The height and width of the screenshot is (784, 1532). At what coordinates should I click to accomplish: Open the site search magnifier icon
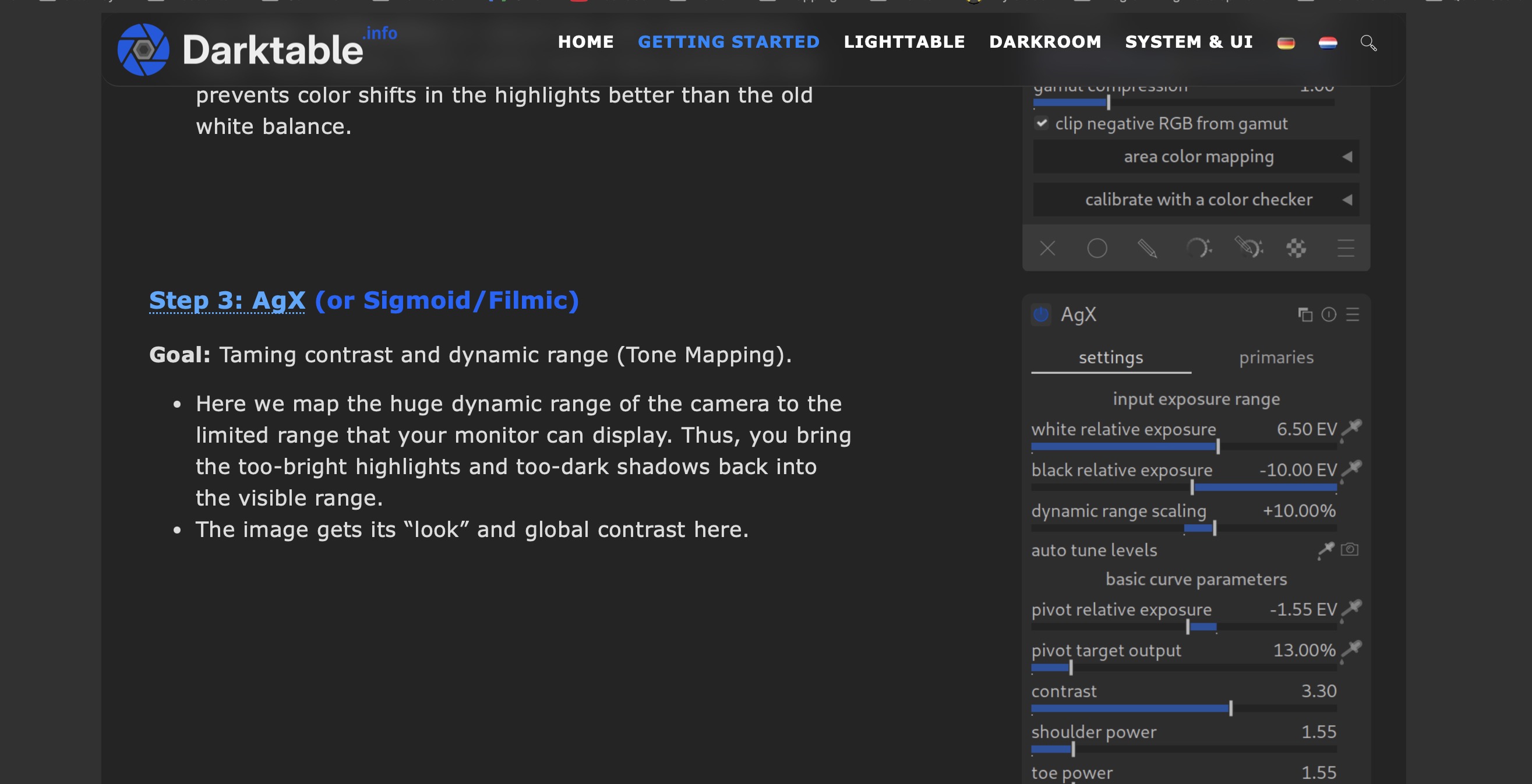click(1368, 43)
